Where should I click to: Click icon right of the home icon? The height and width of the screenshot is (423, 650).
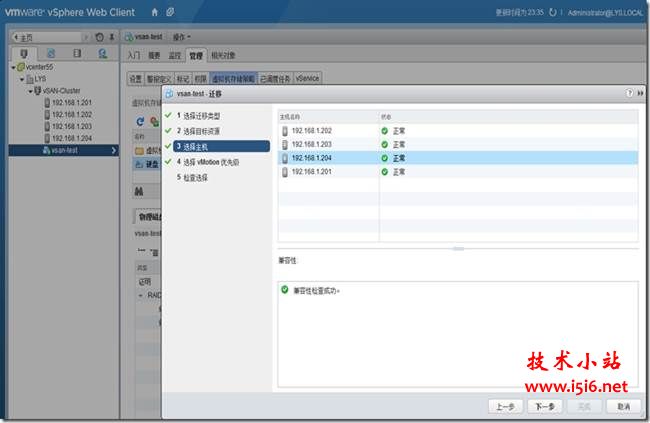[170, 12]
